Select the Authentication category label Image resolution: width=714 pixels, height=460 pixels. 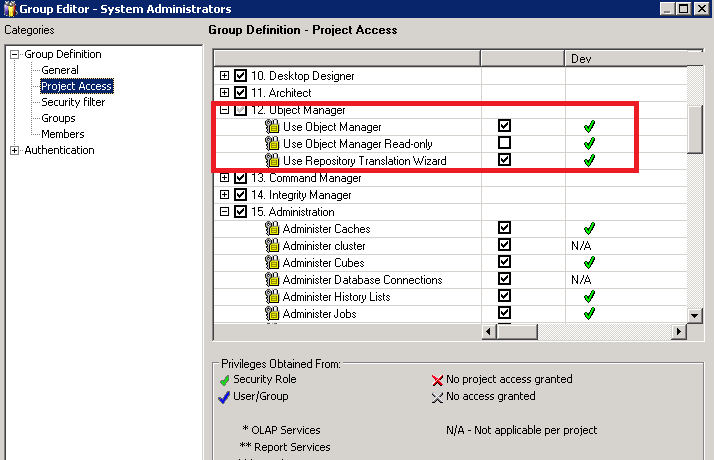(x=59, y=150)
